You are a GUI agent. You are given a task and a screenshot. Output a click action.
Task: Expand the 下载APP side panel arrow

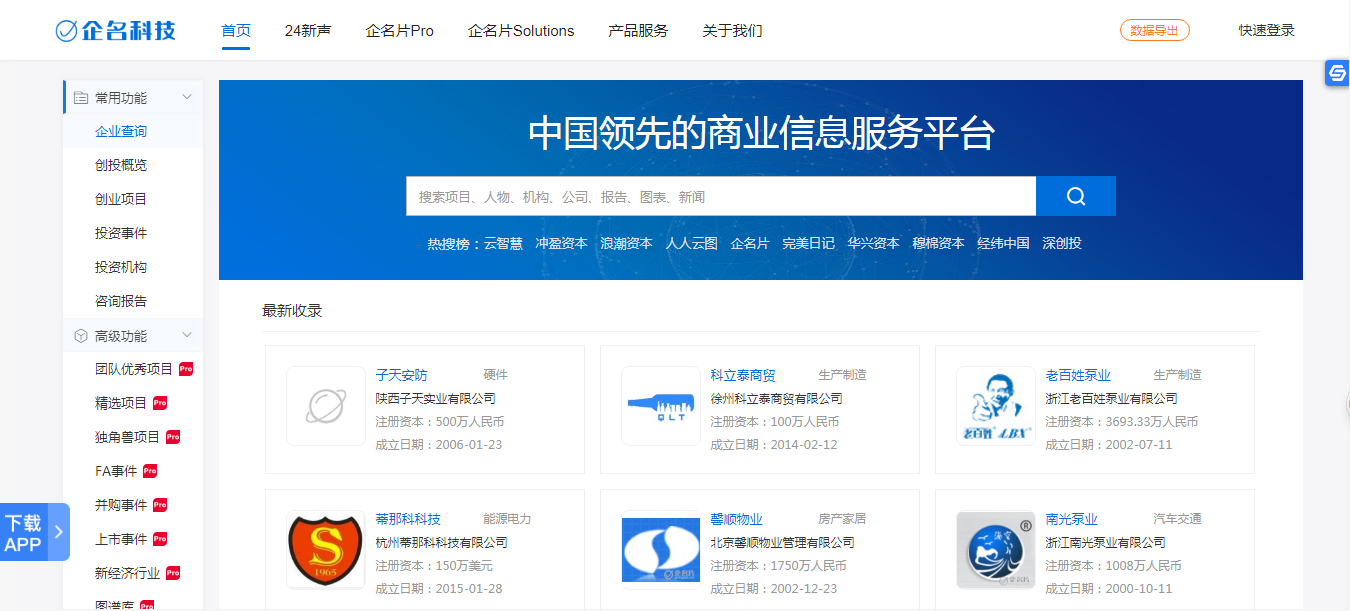[59, 532]
